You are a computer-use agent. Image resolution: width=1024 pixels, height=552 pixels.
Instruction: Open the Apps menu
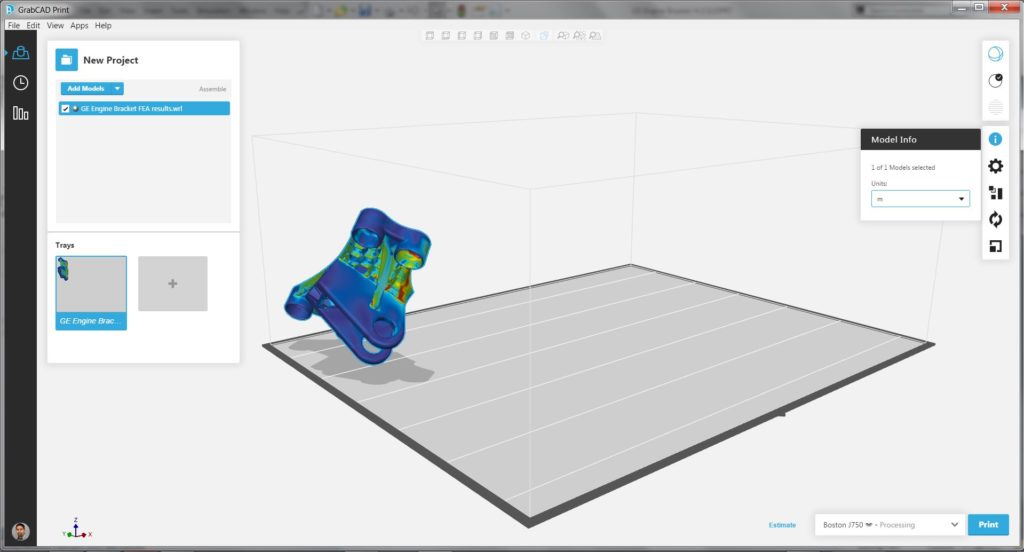(x=79, y=25)
